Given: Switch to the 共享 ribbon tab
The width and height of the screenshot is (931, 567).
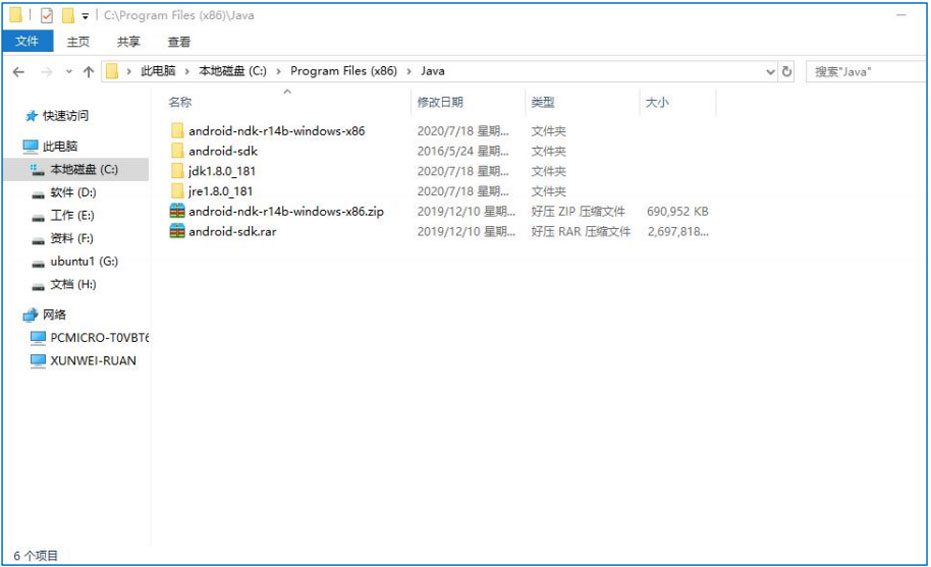Looking at the screenshot, I should (128, 42).
